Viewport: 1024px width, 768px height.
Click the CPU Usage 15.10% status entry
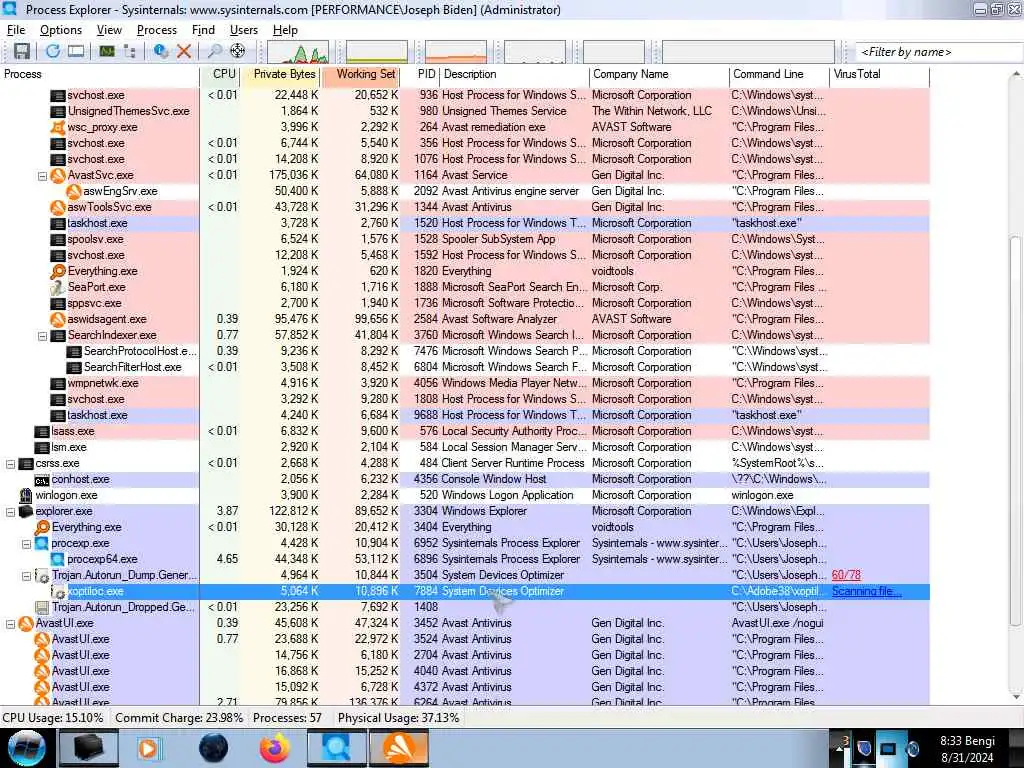[x=54, y=718]
